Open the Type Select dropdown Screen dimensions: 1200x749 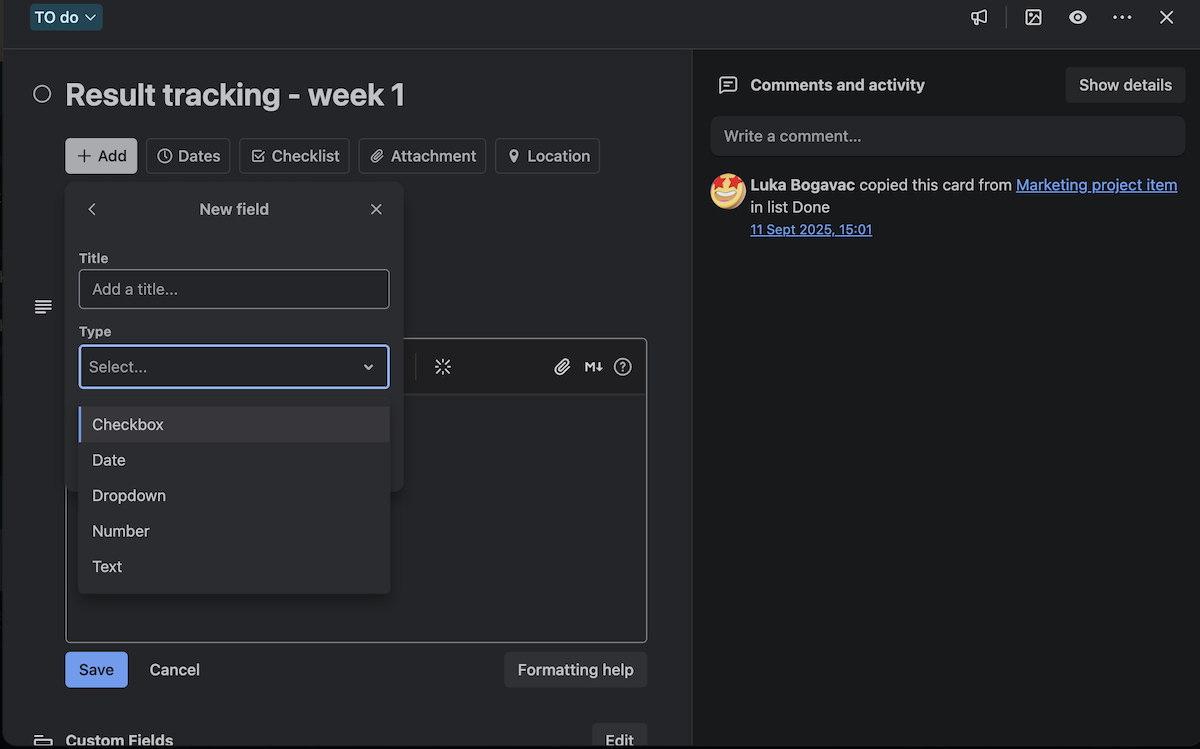[233, 367]
